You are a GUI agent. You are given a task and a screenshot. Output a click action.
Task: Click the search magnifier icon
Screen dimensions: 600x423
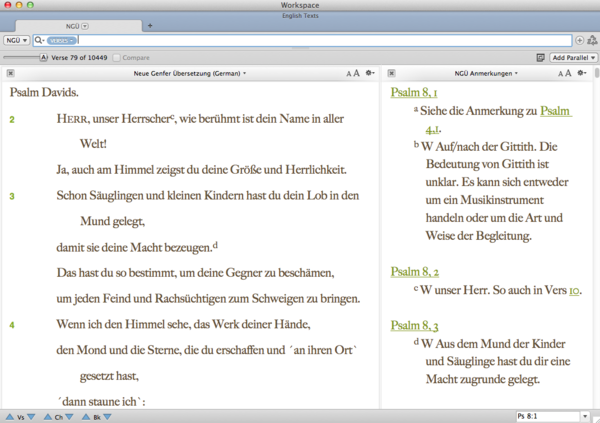pos(39,41)
